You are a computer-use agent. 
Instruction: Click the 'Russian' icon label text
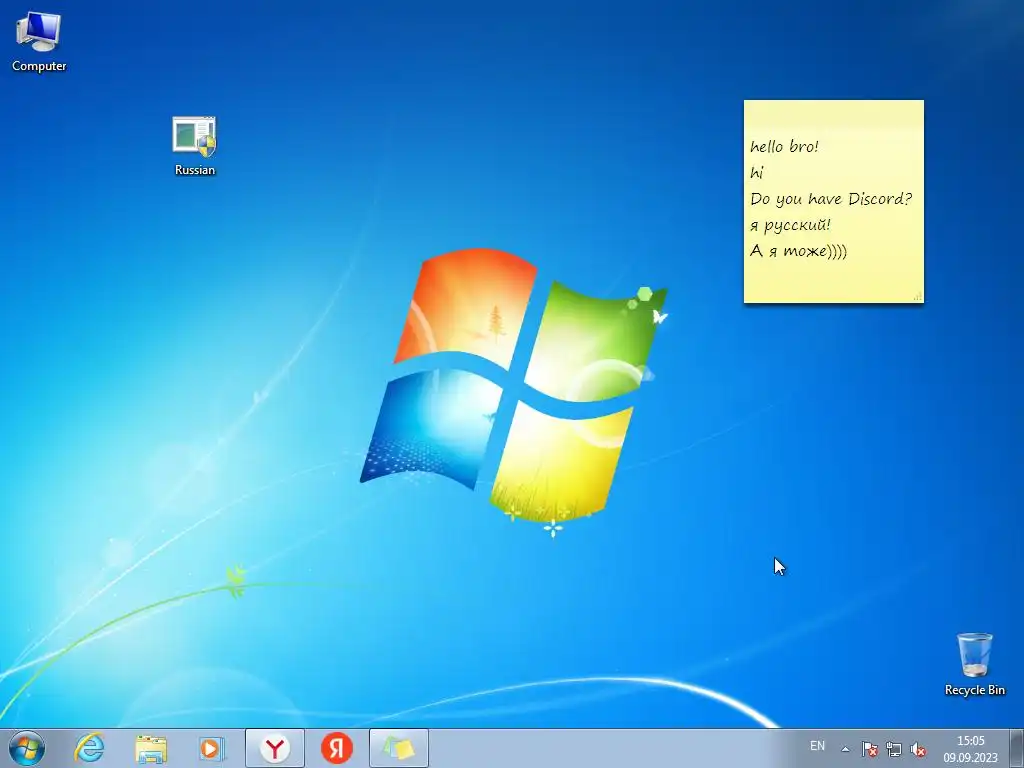tap(195, 170)
